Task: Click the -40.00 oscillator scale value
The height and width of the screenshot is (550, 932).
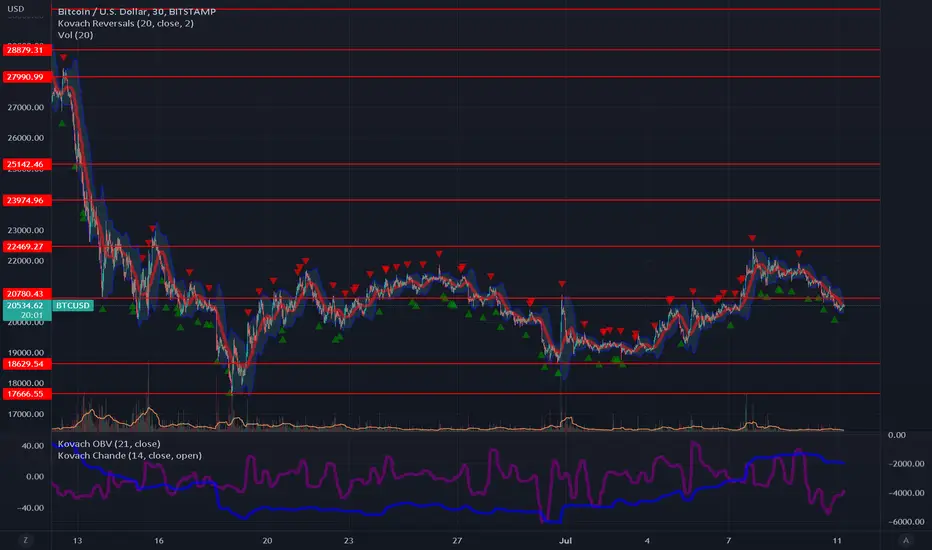Action: click(x=30, y=508)
